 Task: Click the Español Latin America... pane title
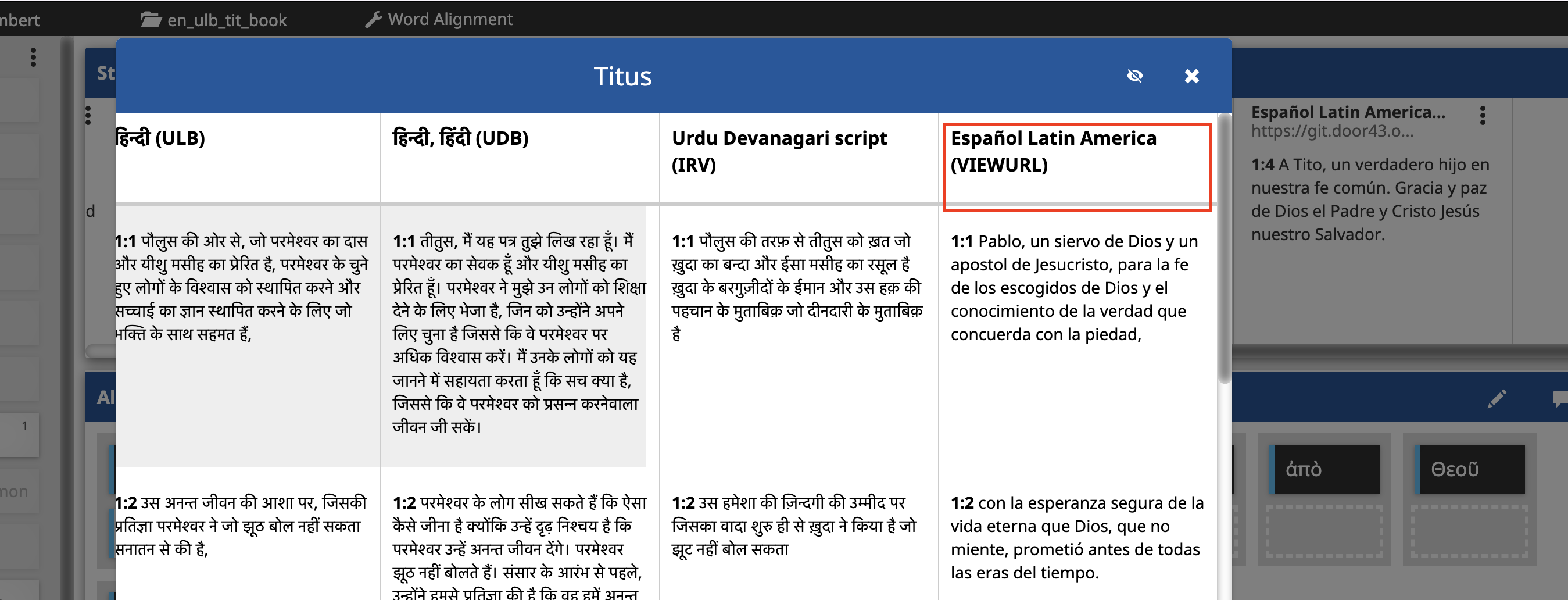tap(1348, 112)
